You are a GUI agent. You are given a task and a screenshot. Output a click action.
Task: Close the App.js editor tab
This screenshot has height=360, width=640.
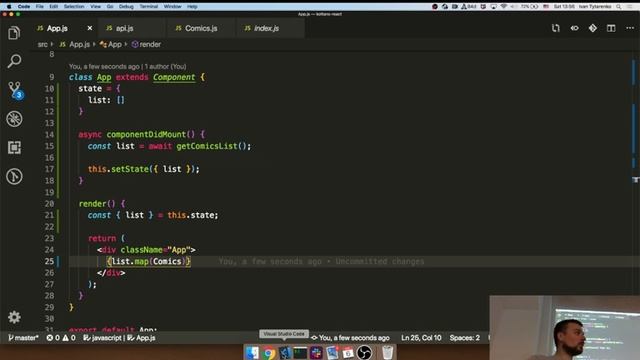tap(90, 28)
